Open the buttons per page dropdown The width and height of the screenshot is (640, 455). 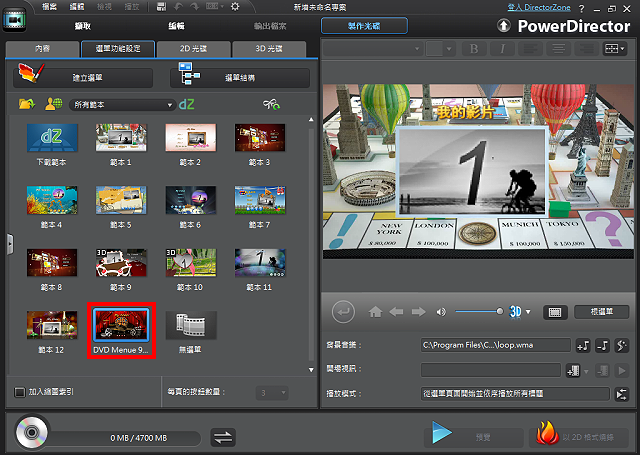click(x=272, y=393)
